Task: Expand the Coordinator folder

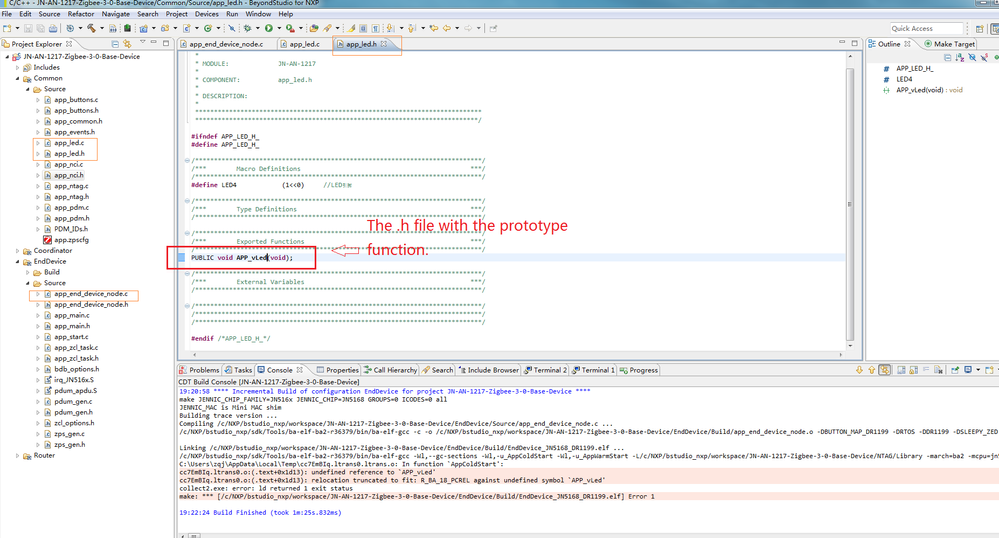Action: (18, 251)
